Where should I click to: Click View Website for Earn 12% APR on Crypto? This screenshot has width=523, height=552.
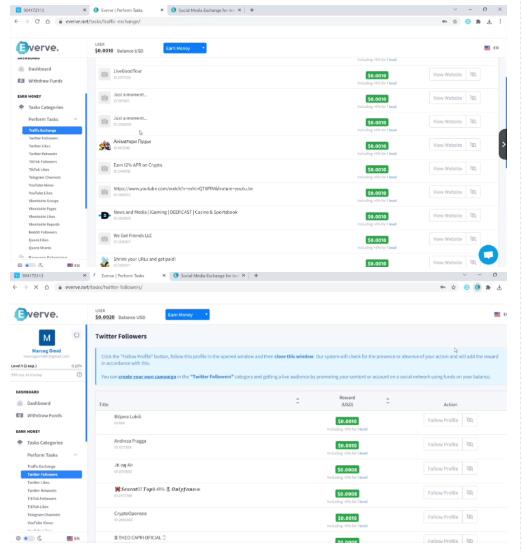tap(447, 169)
